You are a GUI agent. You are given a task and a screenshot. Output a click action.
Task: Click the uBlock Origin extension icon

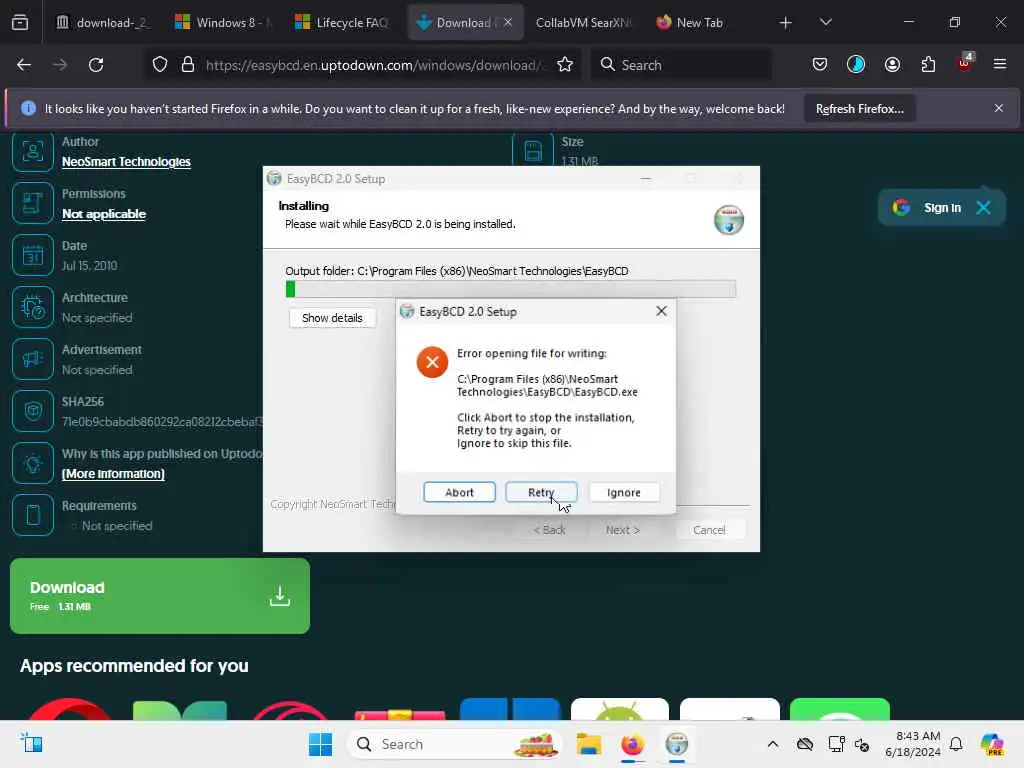[x=965, y=63]
